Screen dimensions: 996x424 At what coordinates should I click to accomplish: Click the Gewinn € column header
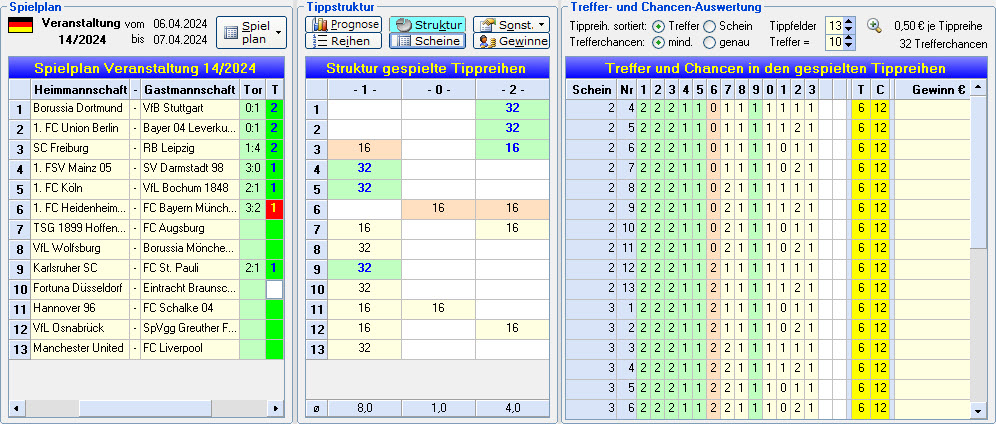[x=932, y=89]
